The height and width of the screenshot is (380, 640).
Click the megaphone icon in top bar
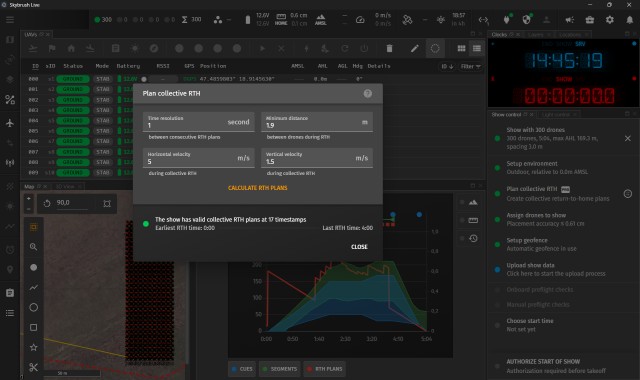[569, 20]
